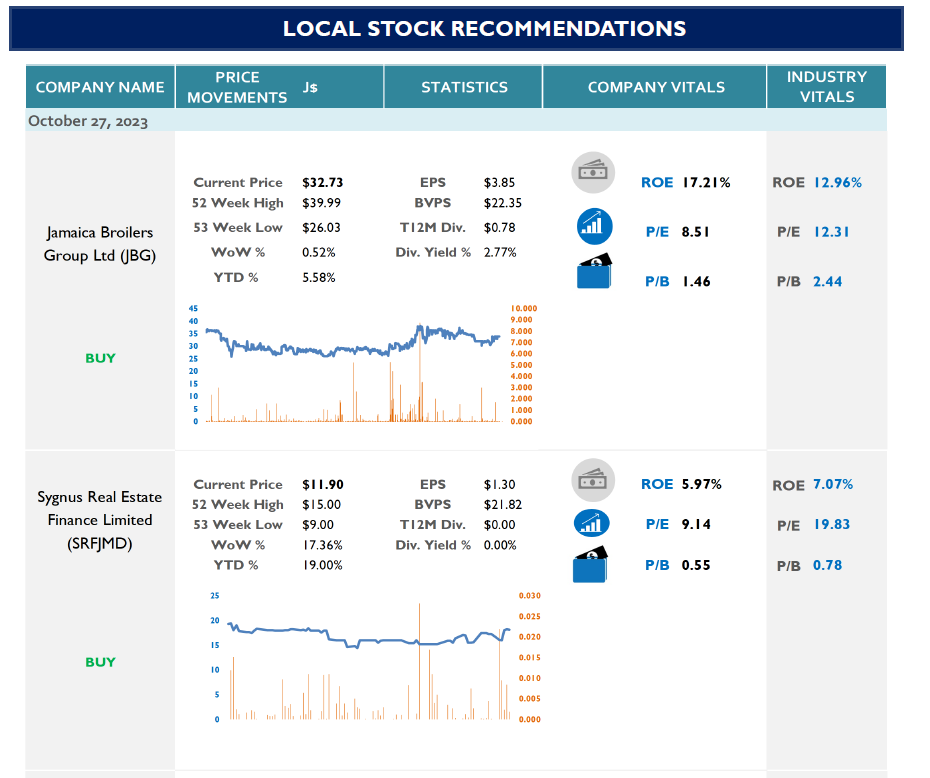Click the LOCAL STOCK RECOMMENDATIONS title banner
The width and height of the screenshot is (930, 778).
pyautogui.click(x=456, y=28)
